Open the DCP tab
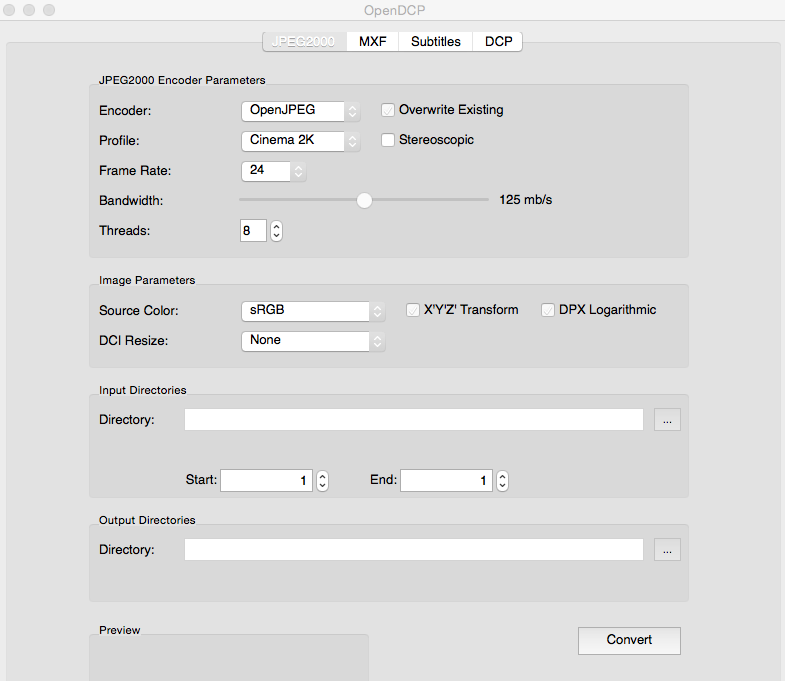Viewport: 785px width, 681px height. 498,42
